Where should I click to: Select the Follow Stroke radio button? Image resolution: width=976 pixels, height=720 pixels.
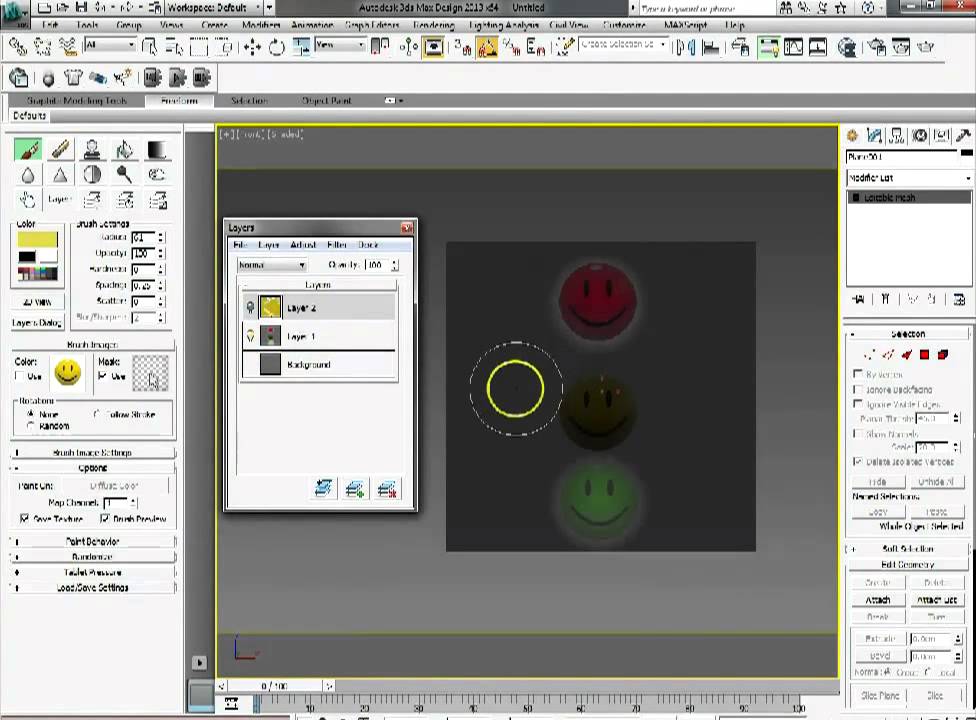tap(96, 414)
